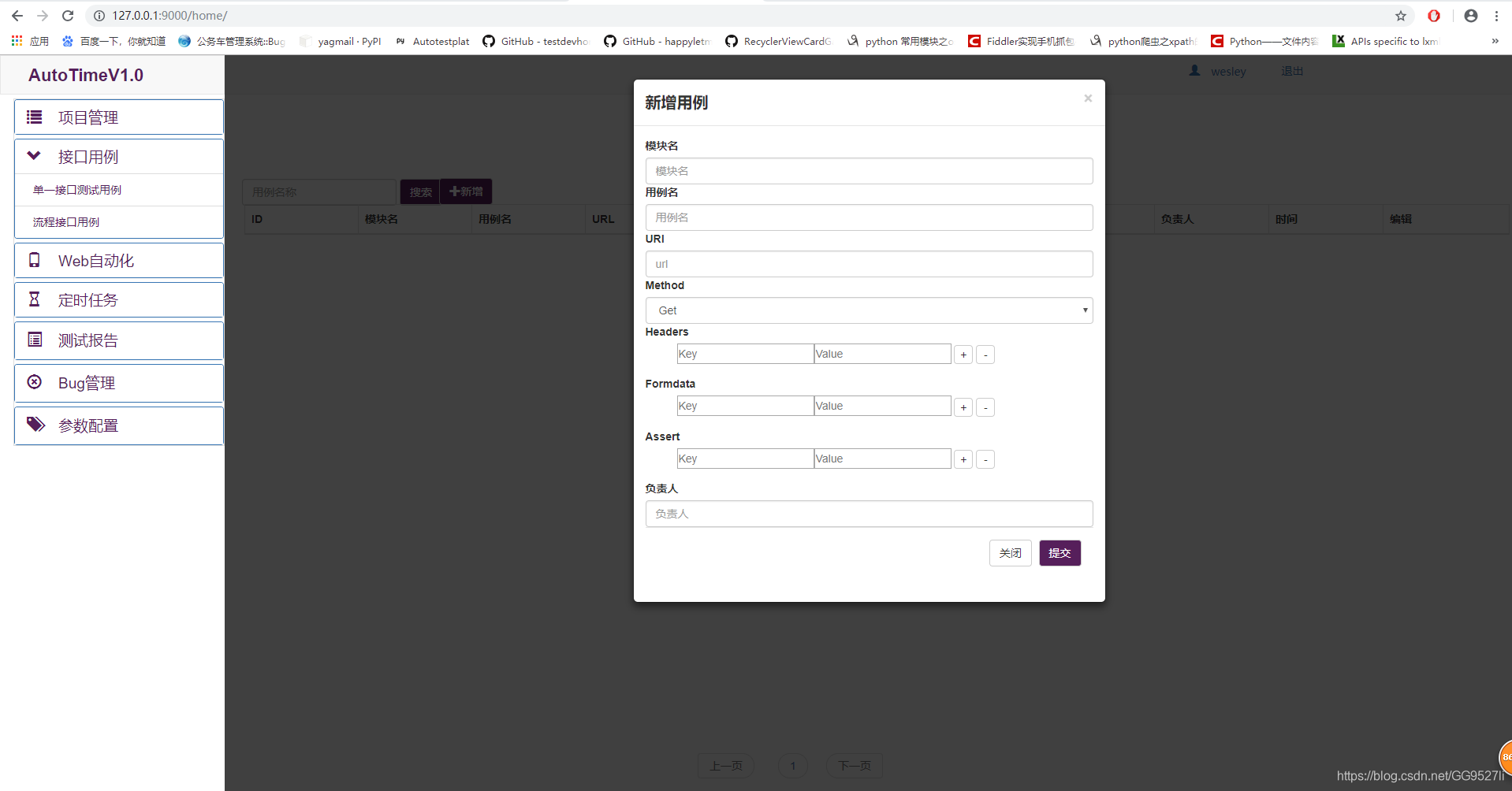This screenshot has height=791, width=1512.
Task: Click the Formdata Value field
Action: [882, 406]
